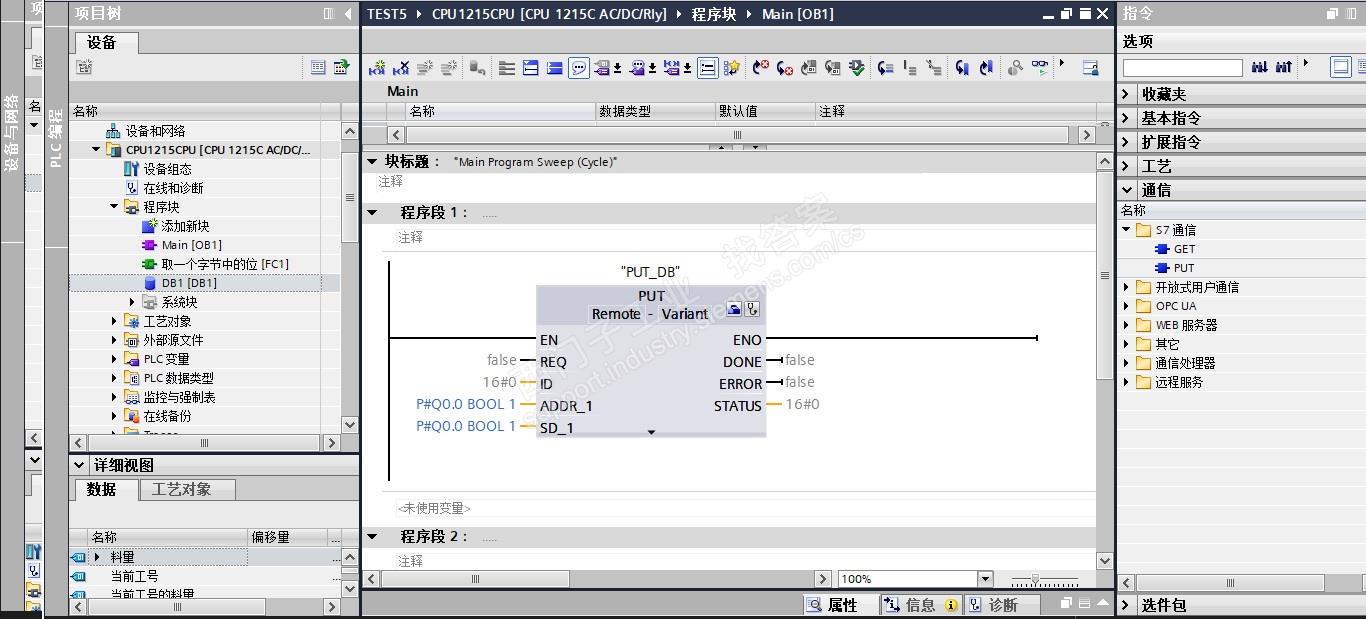
Task: Click the icon left of the monitoring glasses
Action: pyautogui.click(x=1015, y=68)
